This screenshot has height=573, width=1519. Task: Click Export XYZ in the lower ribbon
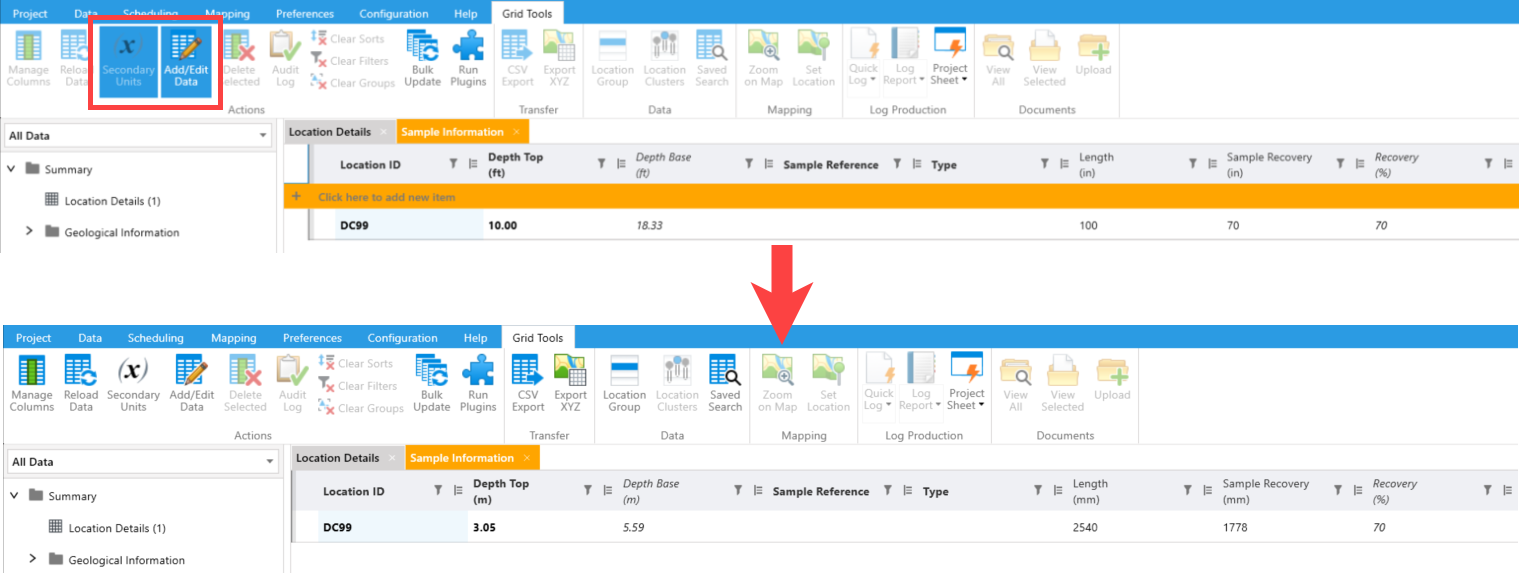click(570, 383)
